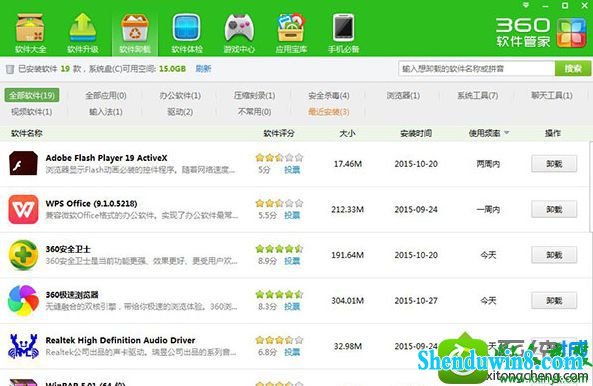
Task: Sort by the 软件名称 column header
Action: (27, 133)
